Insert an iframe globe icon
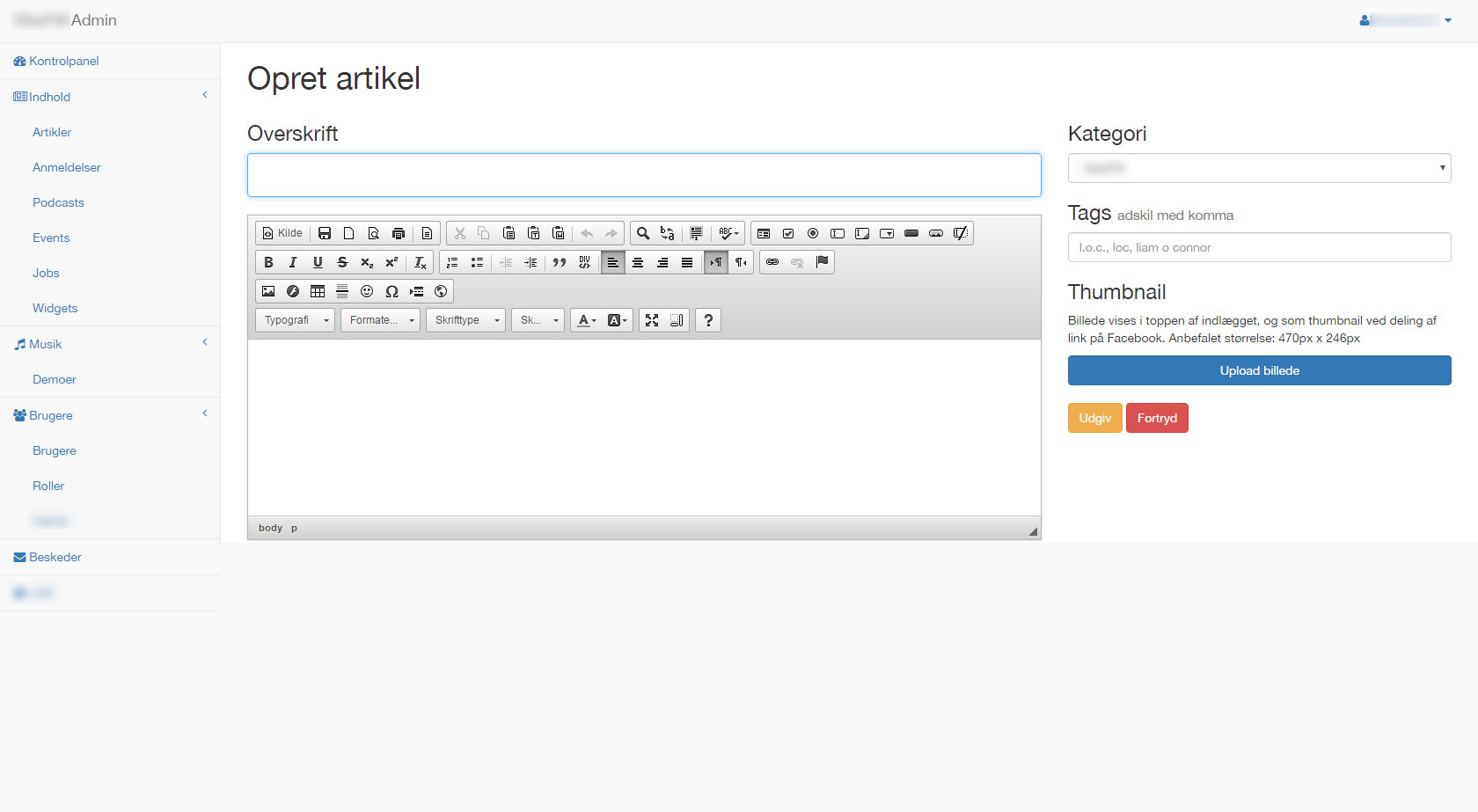 pyautogui.click(x=441, y=291)
